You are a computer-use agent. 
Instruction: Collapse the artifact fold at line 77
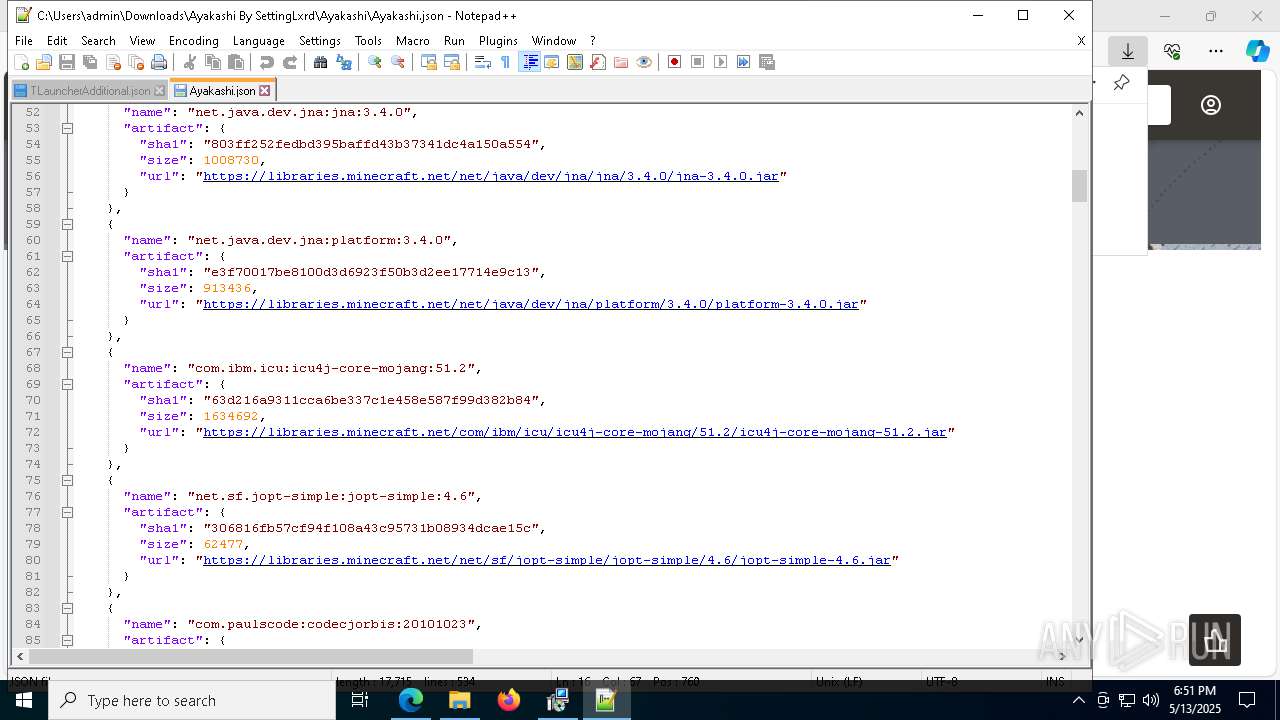[67, 512]
